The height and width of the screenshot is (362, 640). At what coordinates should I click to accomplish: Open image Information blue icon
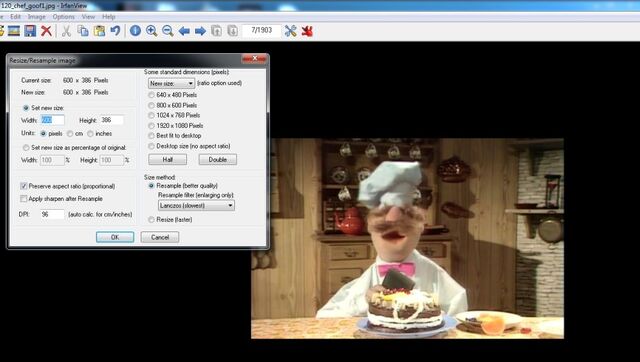tap(136, 31)
